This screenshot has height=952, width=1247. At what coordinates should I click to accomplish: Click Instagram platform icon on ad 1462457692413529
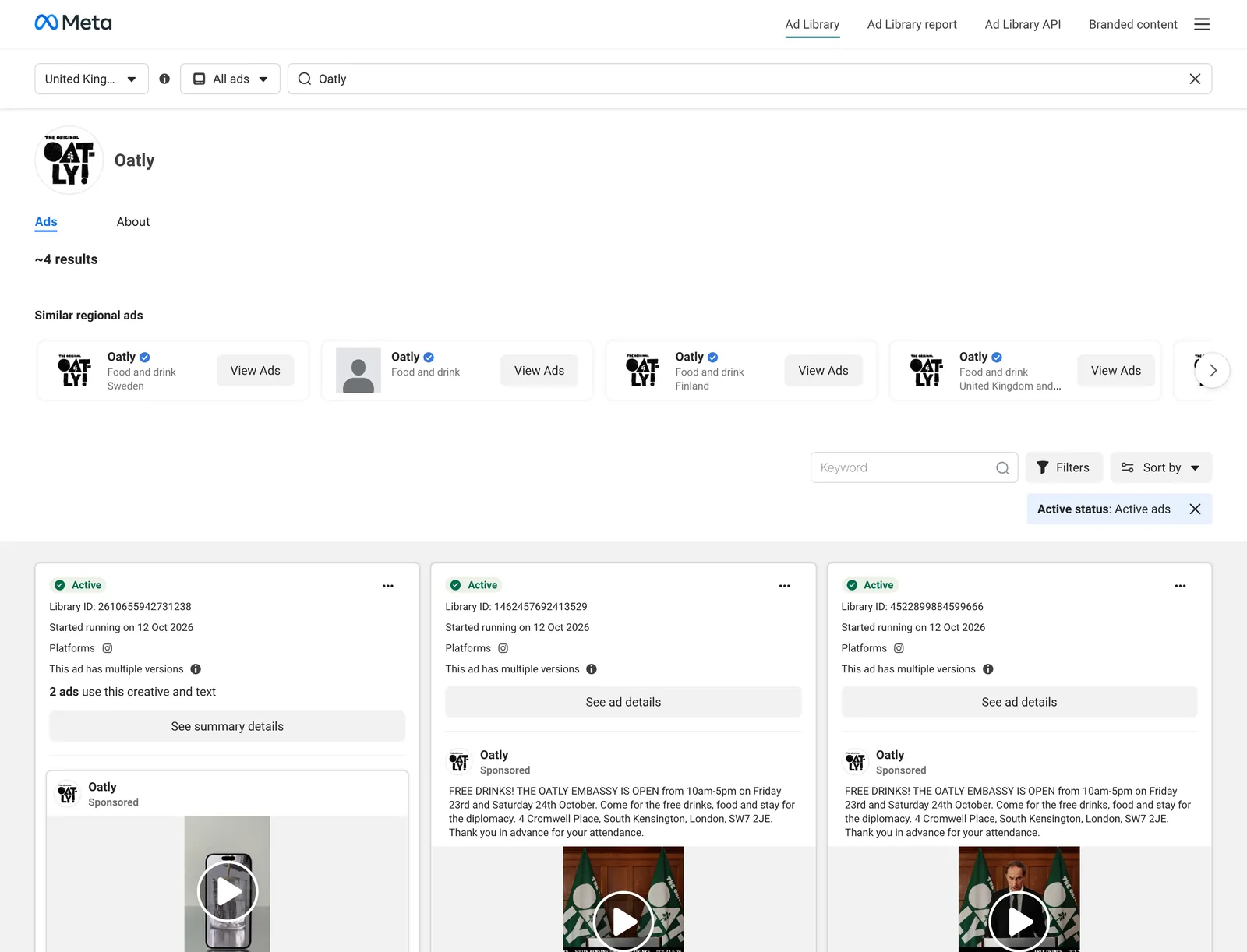pos(503,648)
